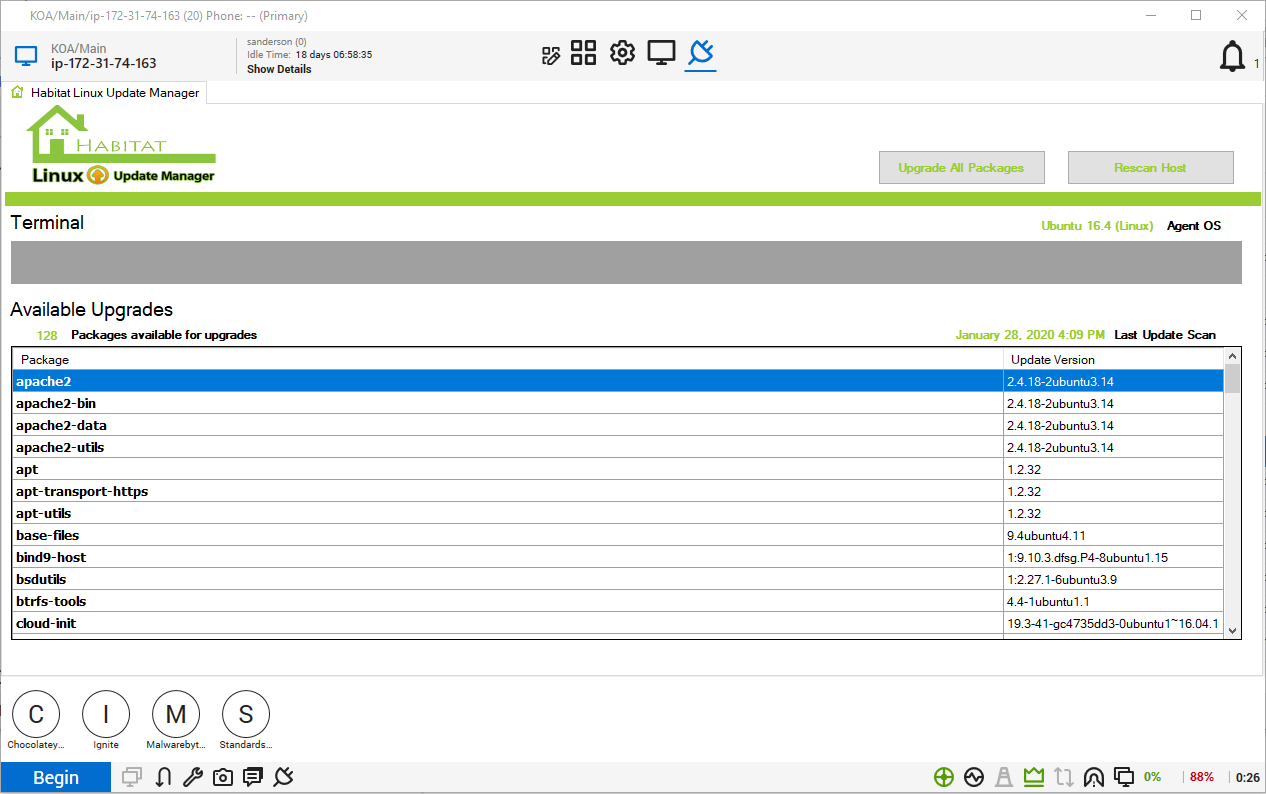Click version 9.4ubuntu4.11 cell

point(1114,535)
